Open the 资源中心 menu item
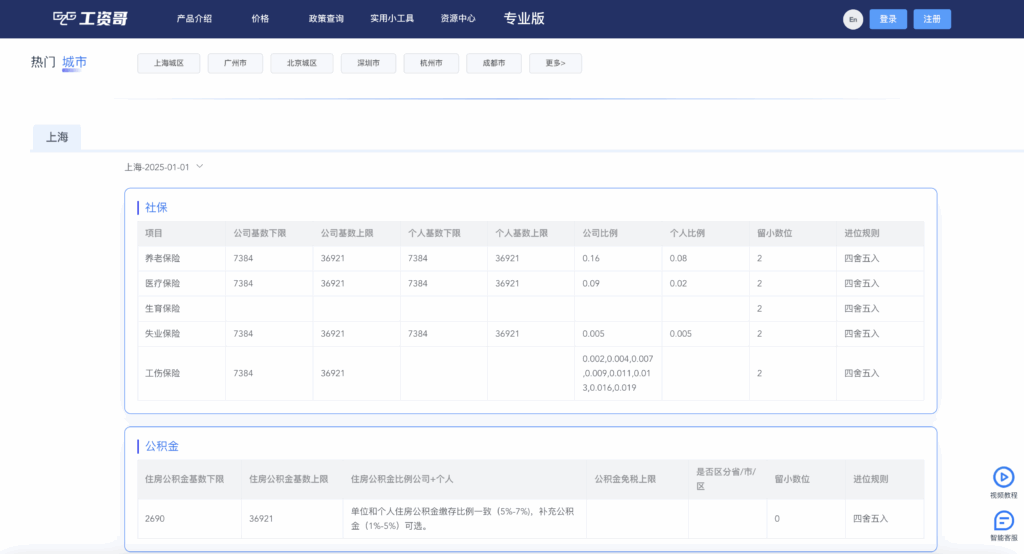 coord(458,18)
